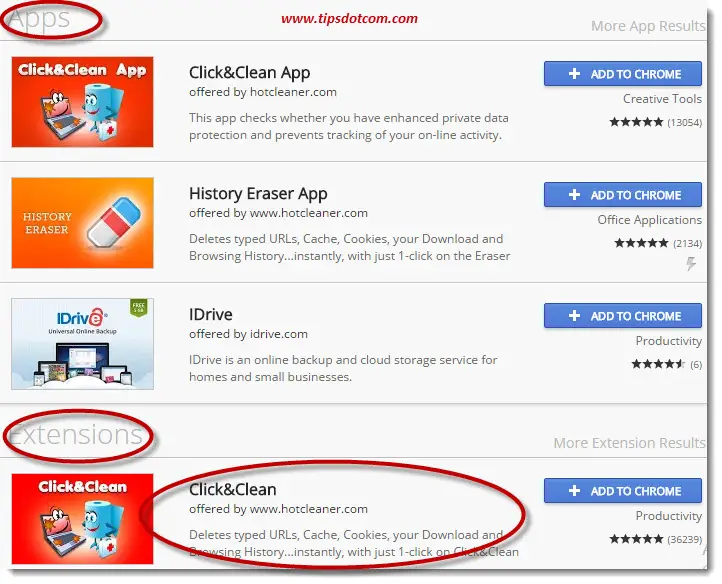722x584 pixels.
Task: View IDrive star rating
Action: click(x=667, y=364)
